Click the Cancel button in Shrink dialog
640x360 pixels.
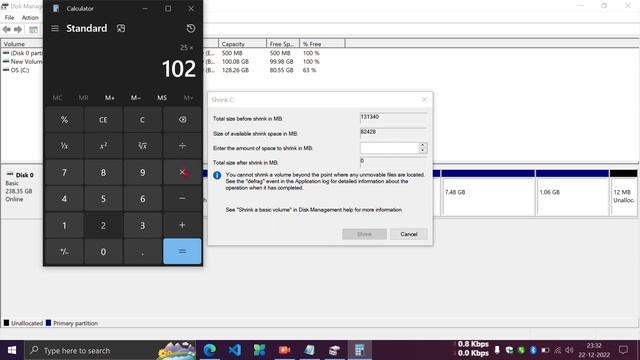click(x=409, y=234)
